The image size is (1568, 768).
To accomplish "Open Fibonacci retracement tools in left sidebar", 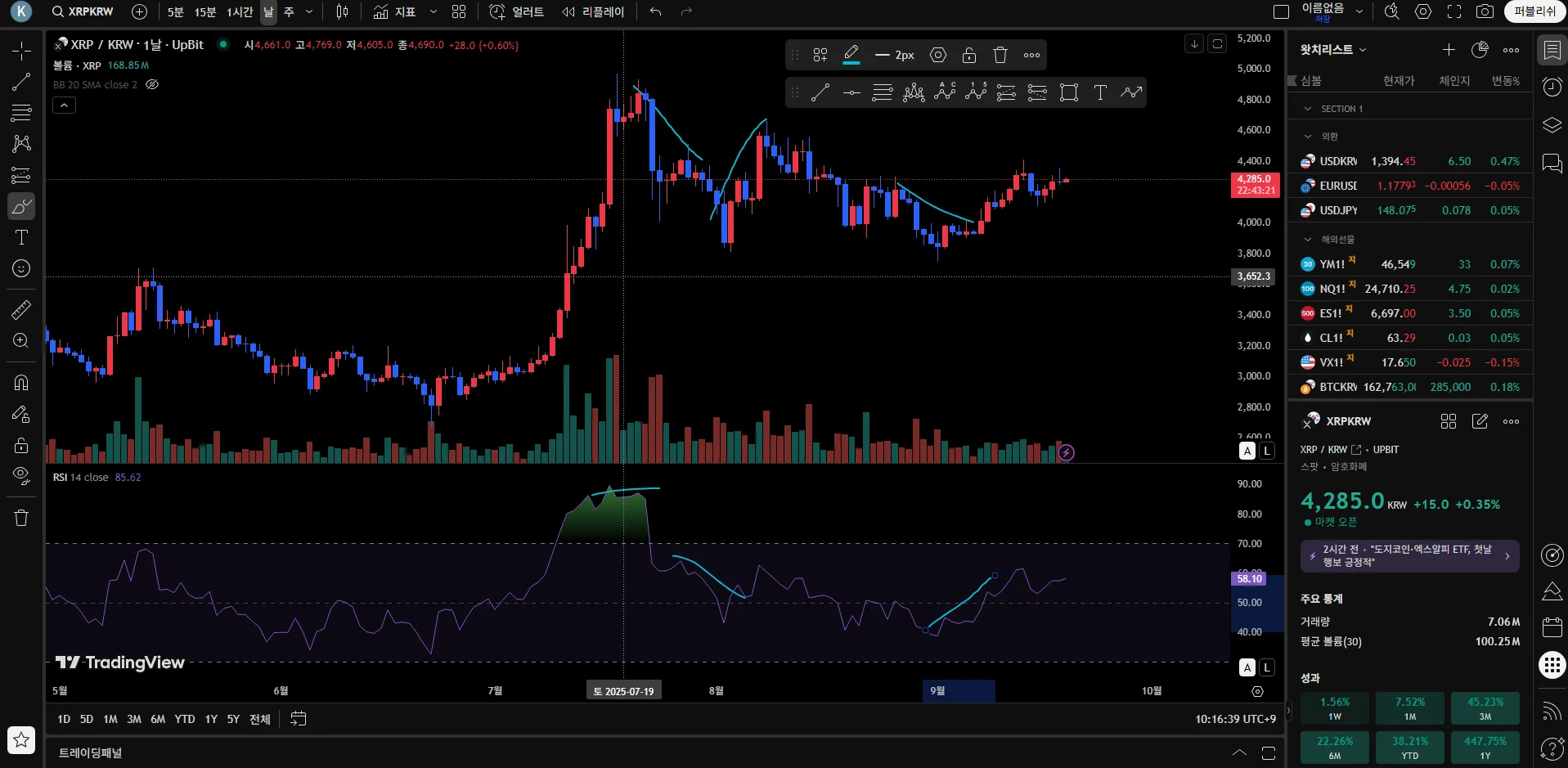I will coord(21,113).
